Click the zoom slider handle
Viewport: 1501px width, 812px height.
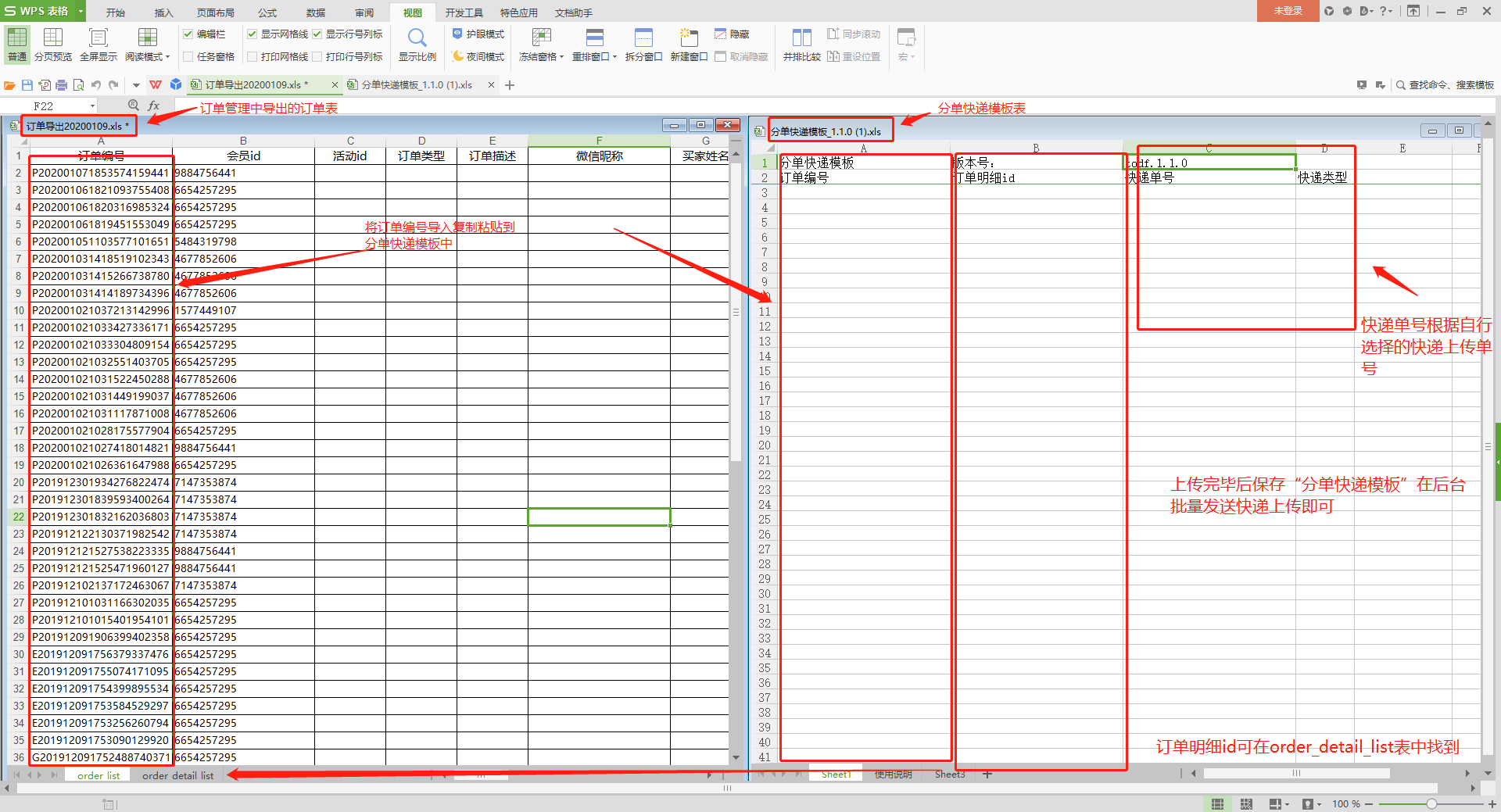point(1431,804)
